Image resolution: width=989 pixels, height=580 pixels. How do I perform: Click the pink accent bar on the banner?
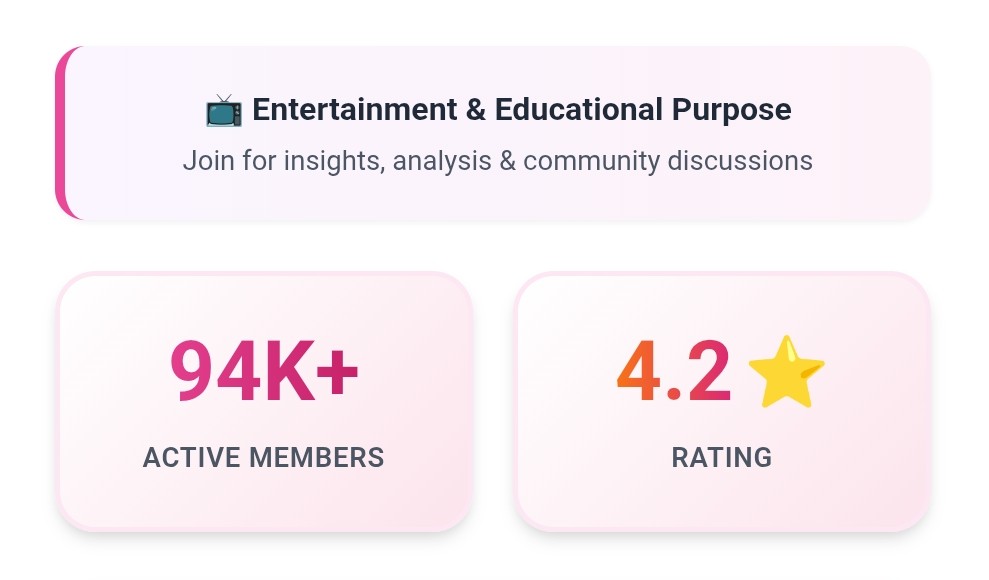pyautogui.click(x=61, y=132)
